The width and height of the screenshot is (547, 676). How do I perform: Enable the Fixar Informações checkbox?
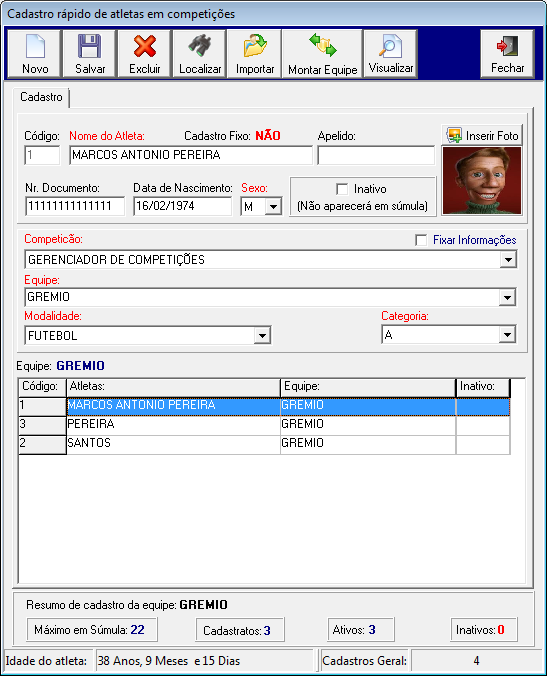(x=421, y=240)
